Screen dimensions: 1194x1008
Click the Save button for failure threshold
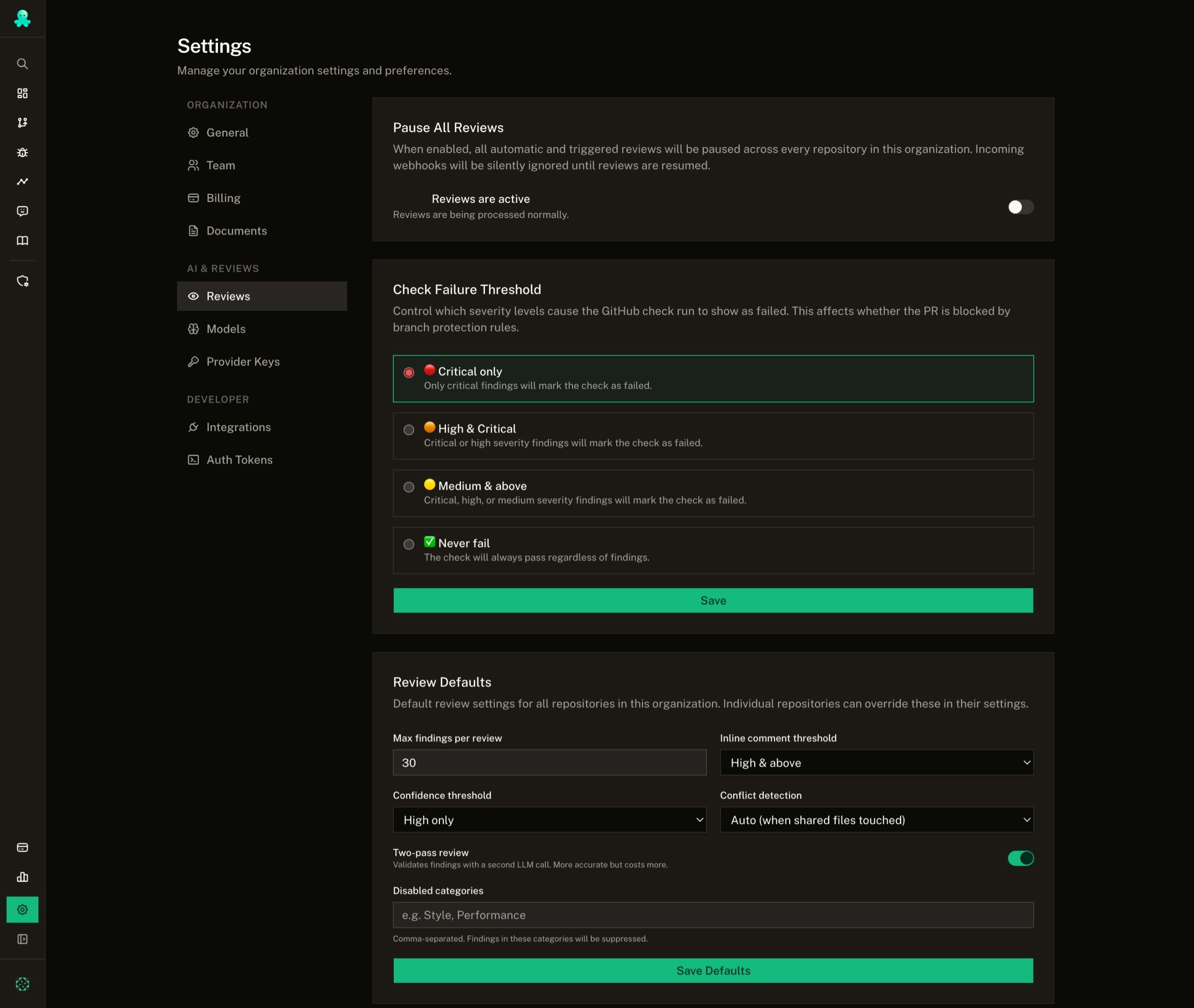[x=713, y=600]
